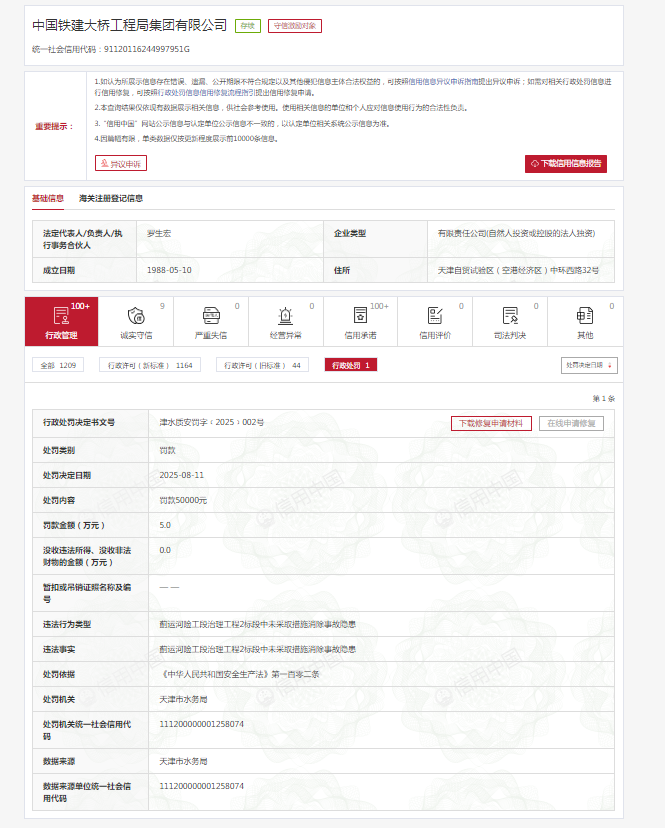Image resolution: width=665 pixels, height=828 pixels.
Task: Click 下载修复申请材料 button
Action: (x=491, y=424)
